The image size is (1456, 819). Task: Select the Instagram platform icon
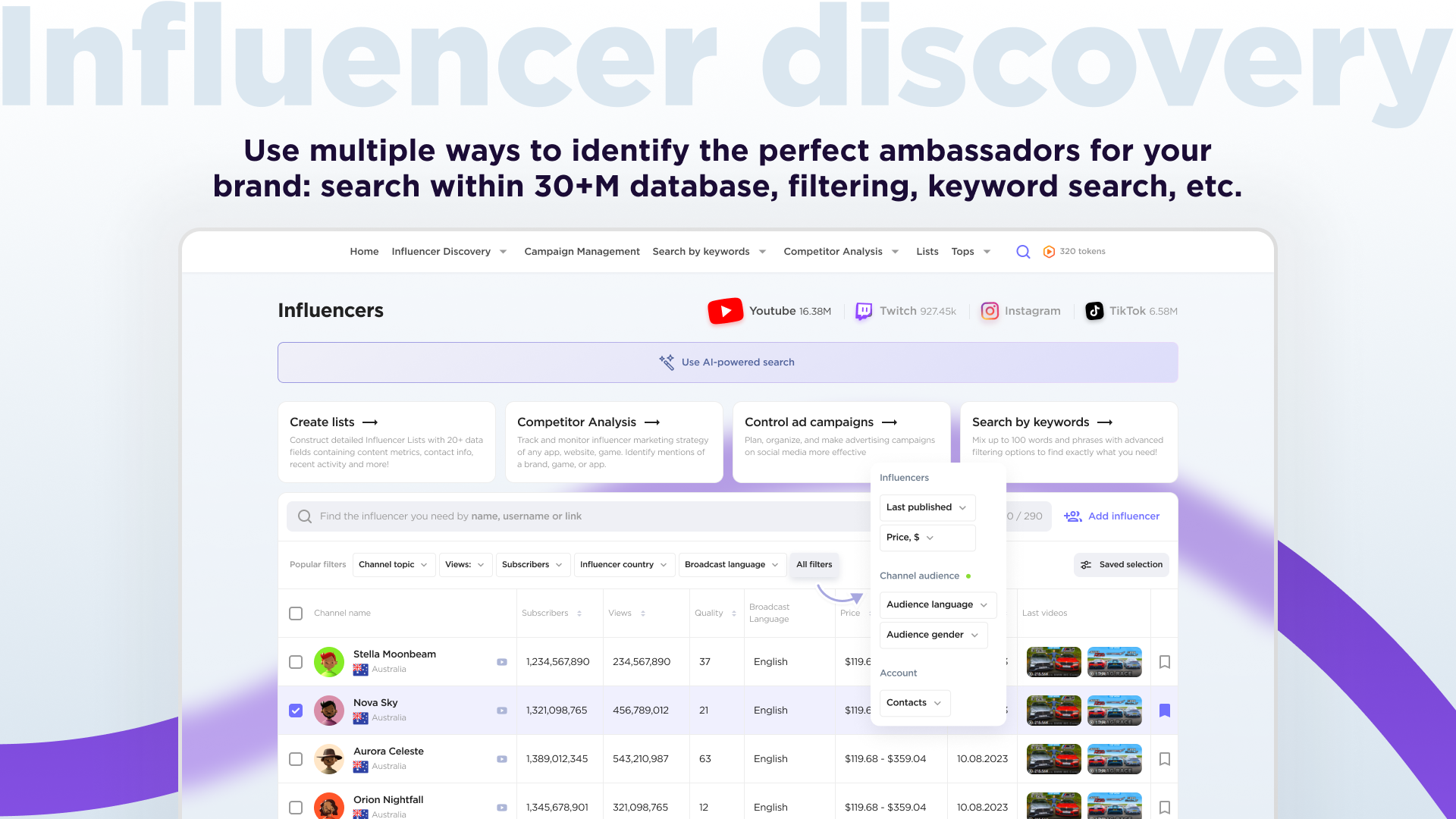point(990,311)
